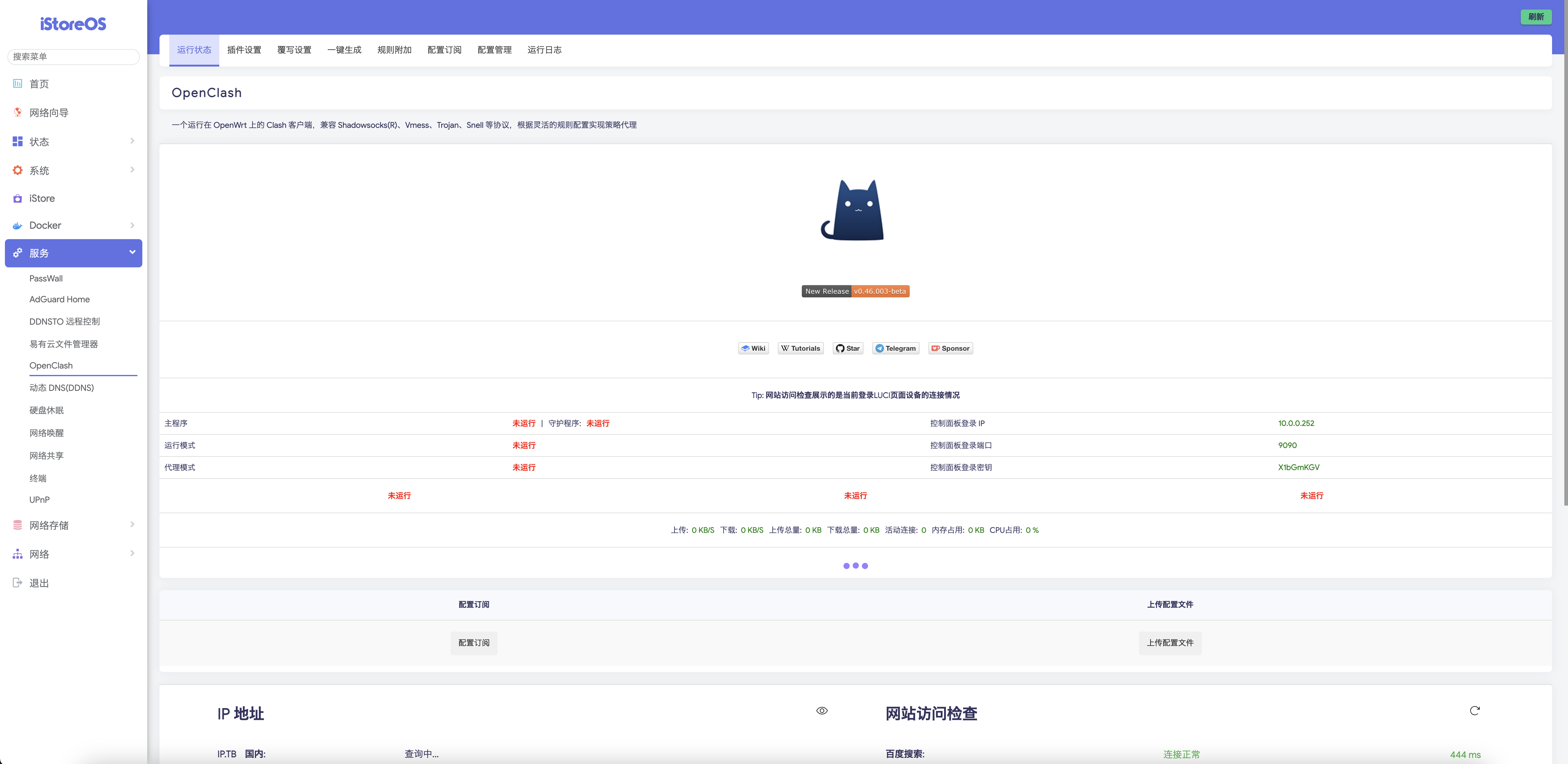Click the Wiki badge icon

745,349
